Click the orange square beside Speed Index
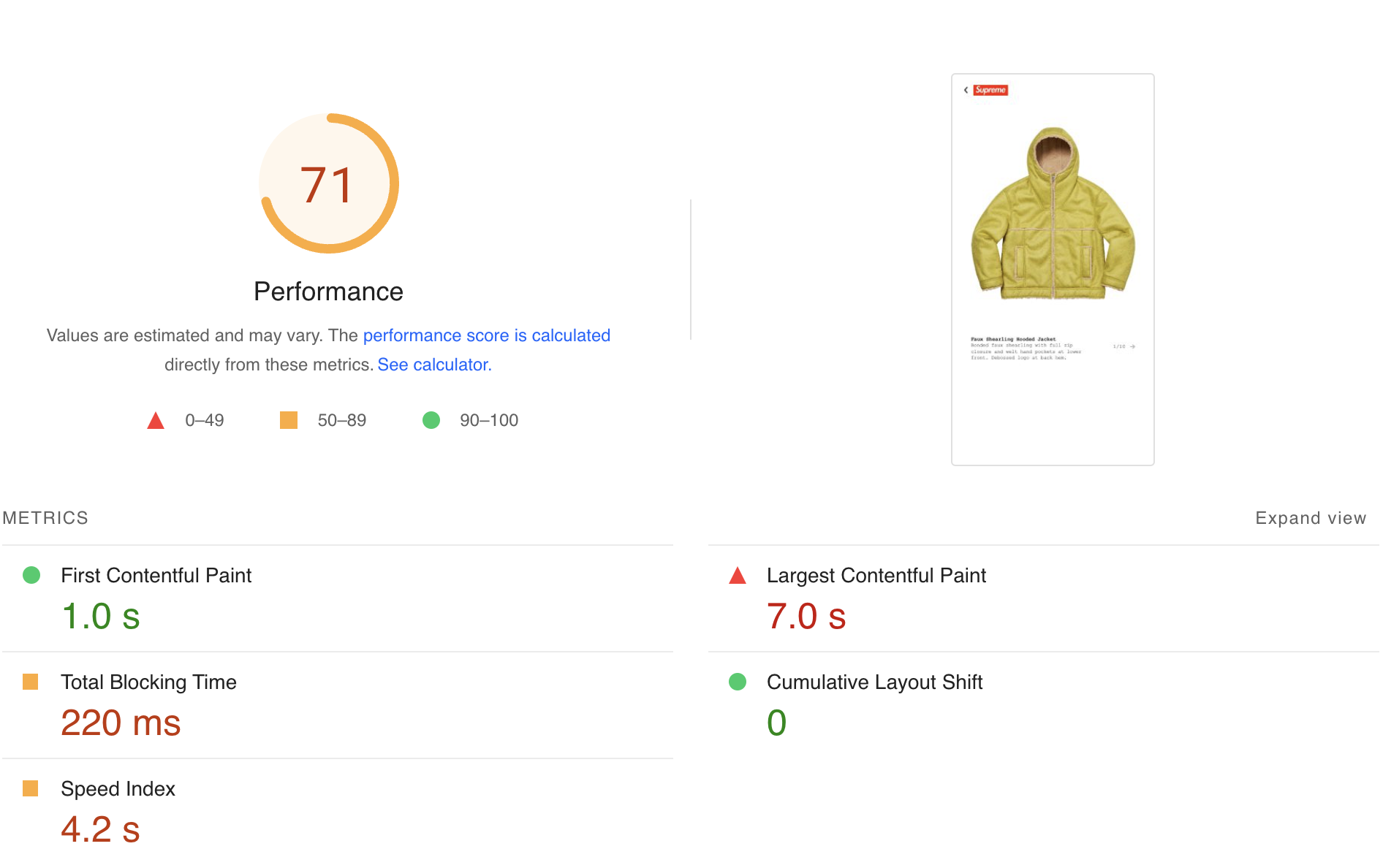The image size is (1383, 868). coord(31,788)
